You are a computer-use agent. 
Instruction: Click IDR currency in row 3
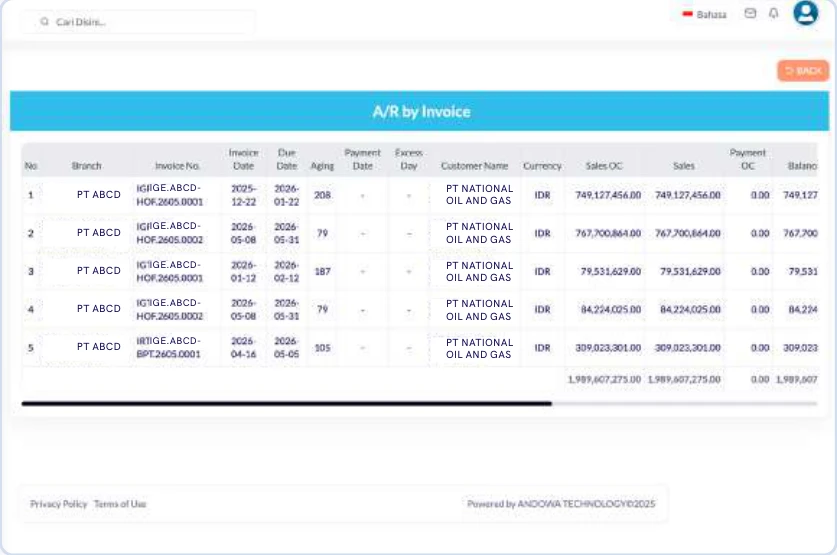(x=542, y=272)
